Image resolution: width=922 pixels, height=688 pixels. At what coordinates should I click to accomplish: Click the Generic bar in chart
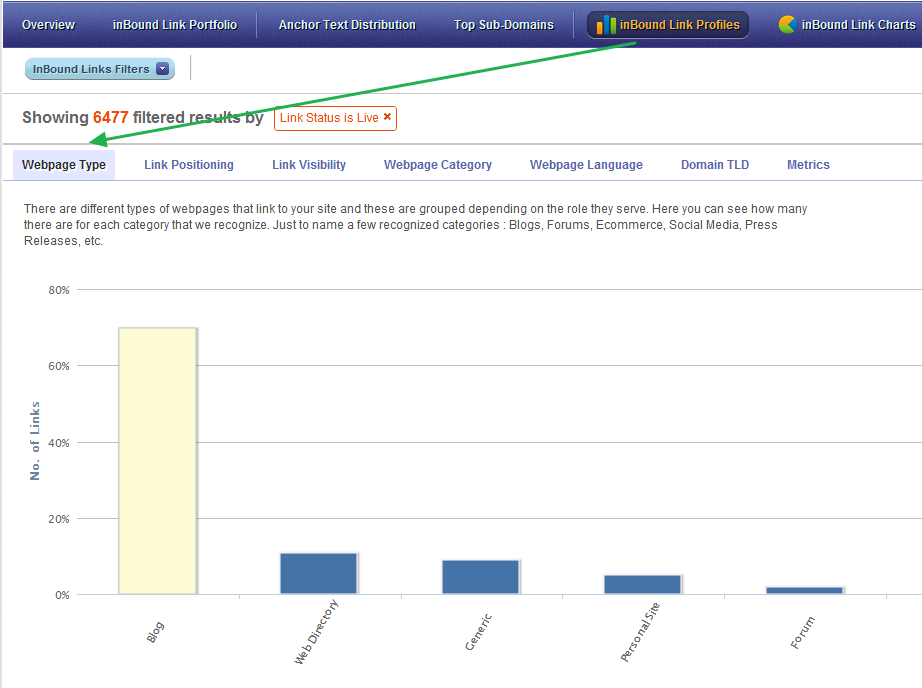click(x=480, y=577)
